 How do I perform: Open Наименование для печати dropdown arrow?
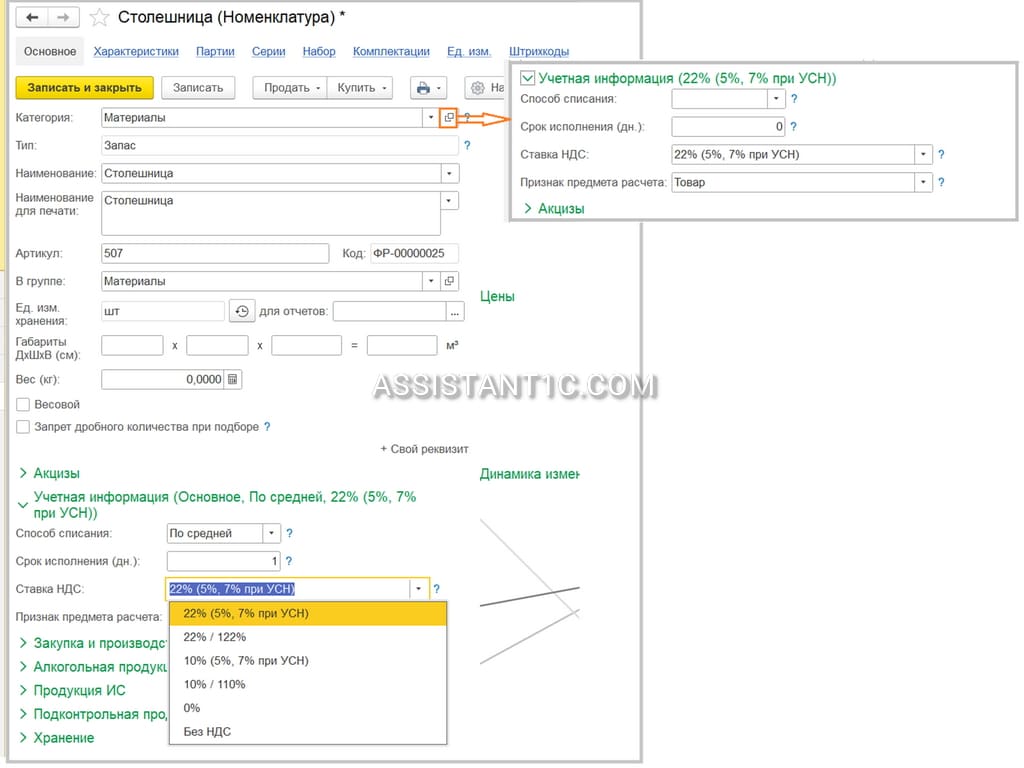click(449, 200)
